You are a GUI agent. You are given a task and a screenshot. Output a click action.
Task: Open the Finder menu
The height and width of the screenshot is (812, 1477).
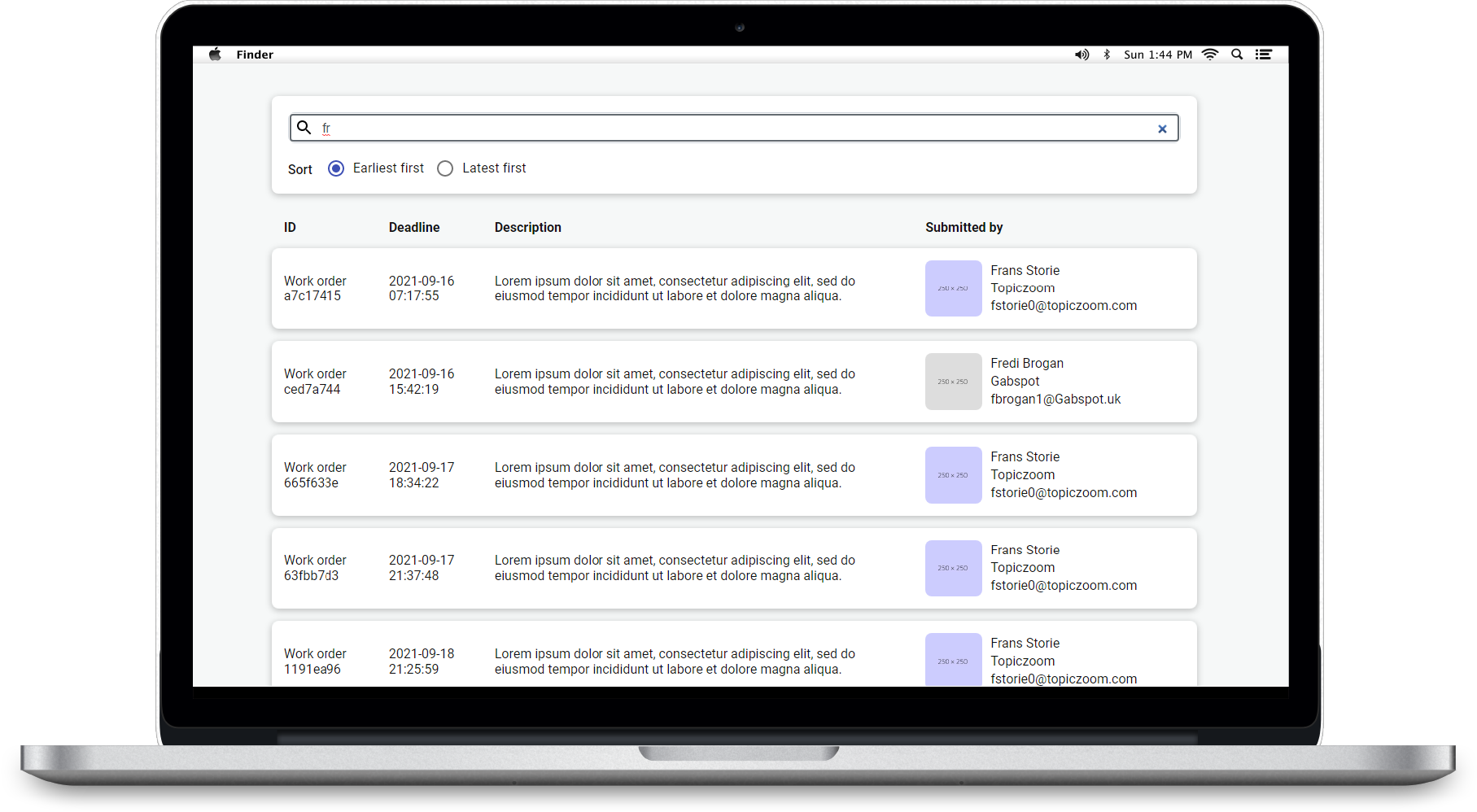pyautogui.click(x=255, y=55)
